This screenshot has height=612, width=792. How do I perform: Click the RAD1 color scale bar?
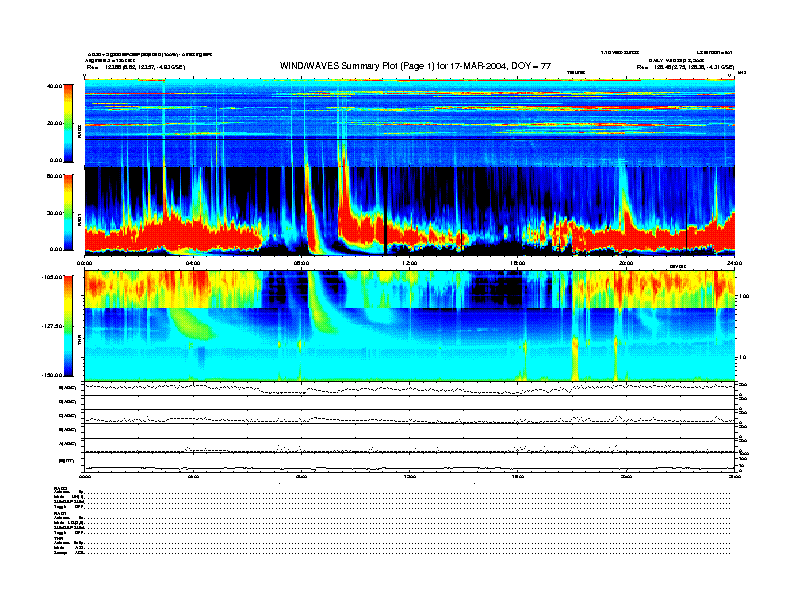[x=68, y=212]
